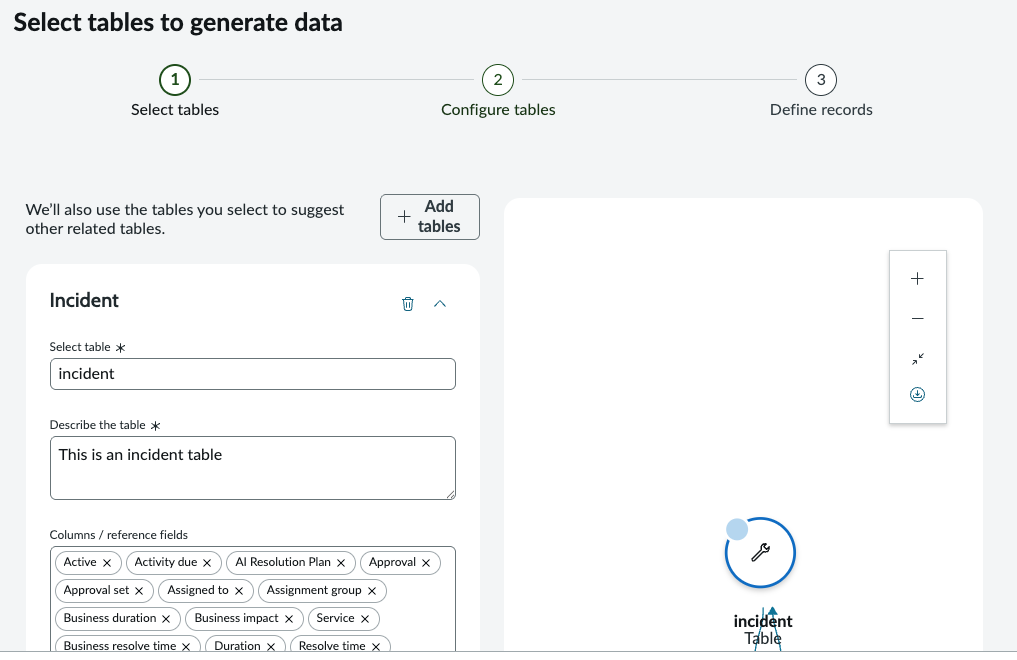Click the Incident card heading
1017x660 pixels.
tap(84, 300)
